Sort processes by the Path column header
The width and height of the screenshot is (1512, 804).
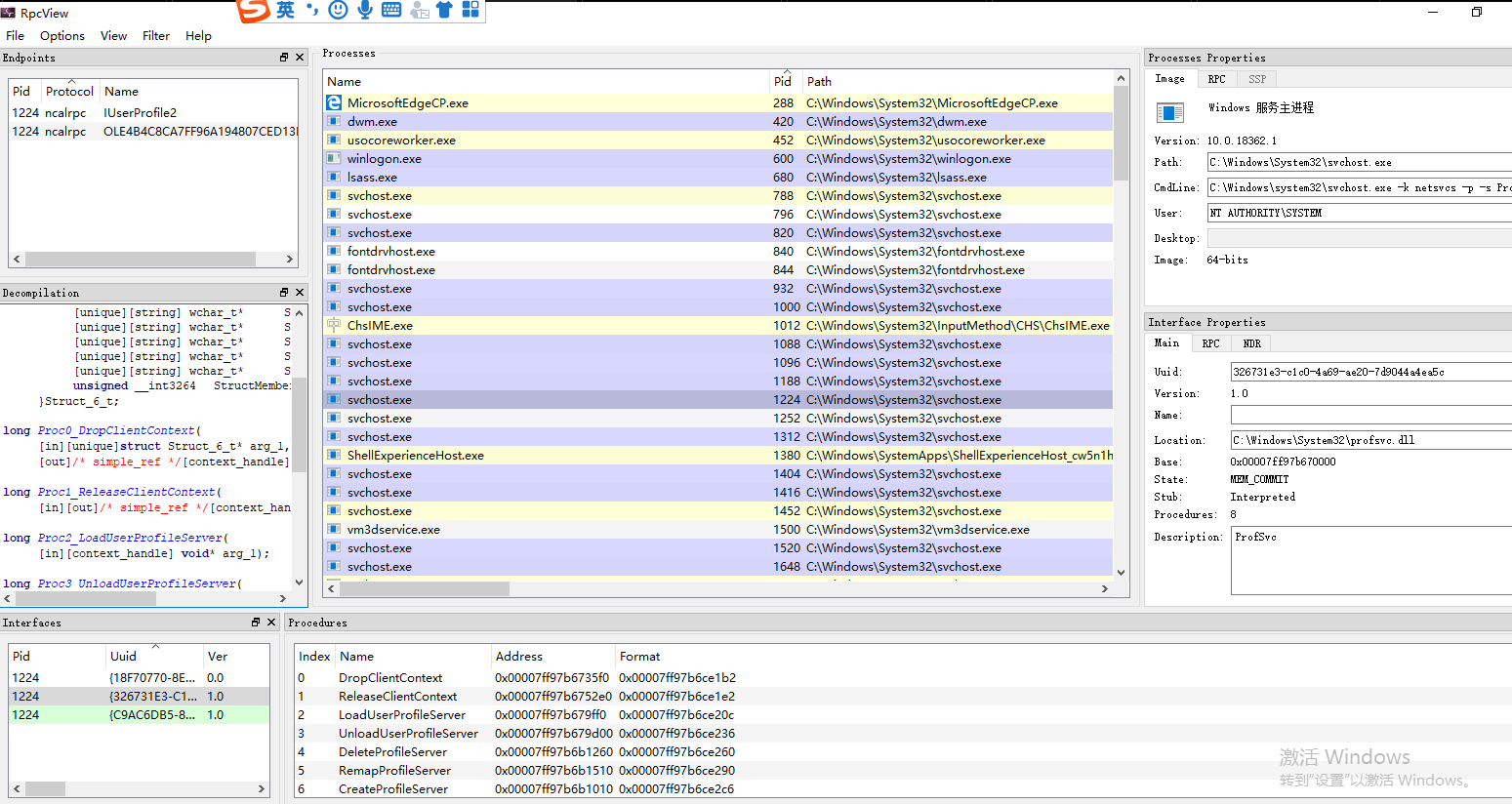coord(957,81)
